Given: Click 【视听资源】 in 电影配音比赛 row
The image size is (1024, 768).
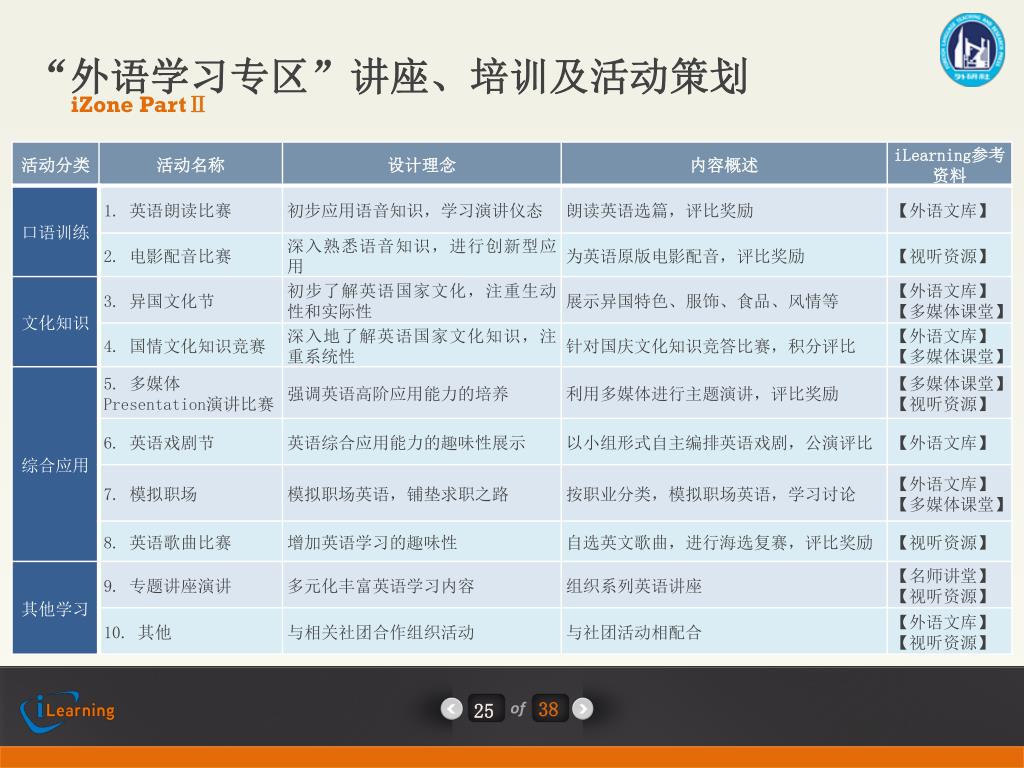Looking at the screenshot, I should click(942, 256).
